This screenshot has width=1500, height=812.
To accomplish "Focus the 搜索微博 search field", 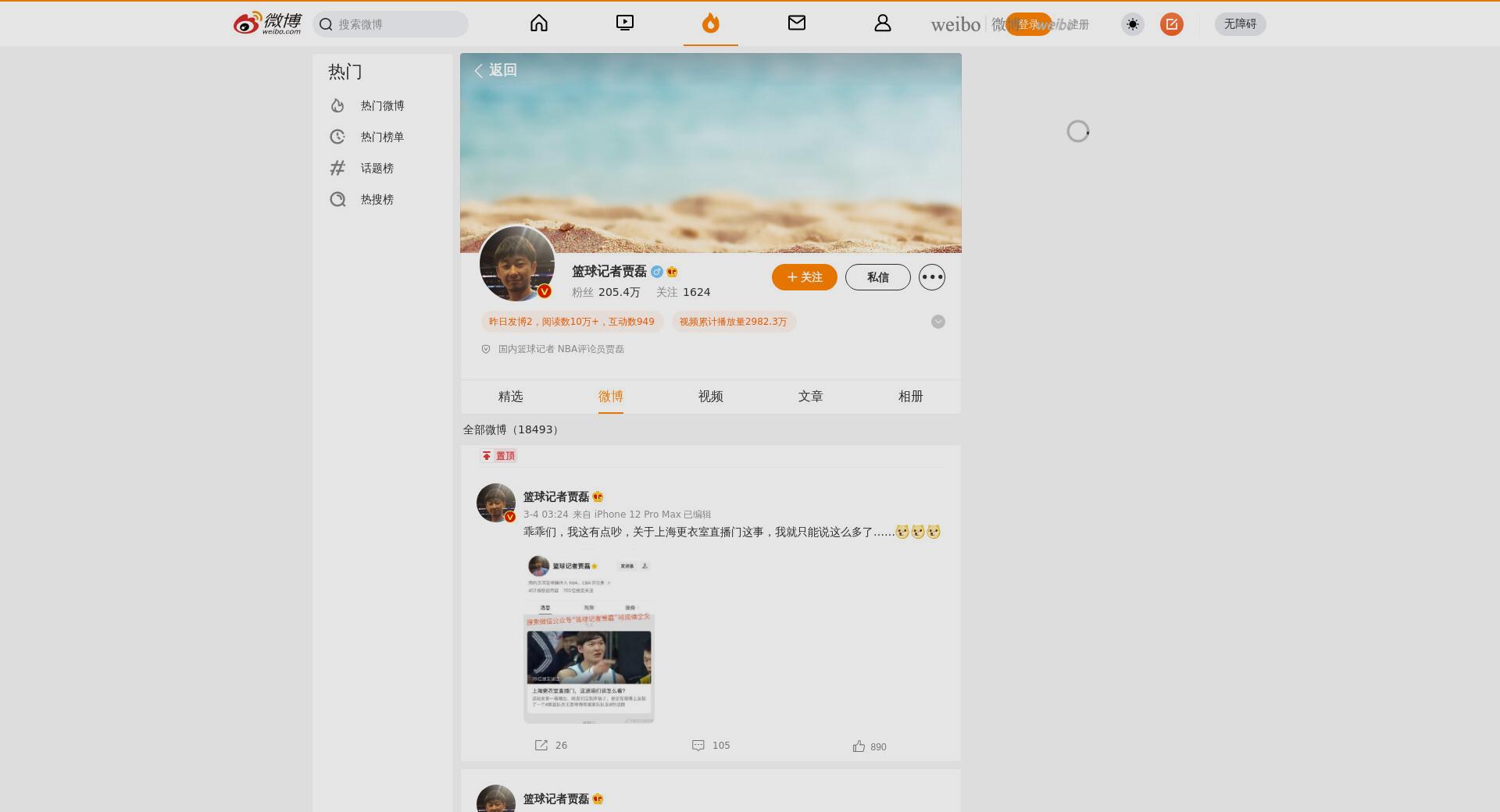I will pos(391,24).
